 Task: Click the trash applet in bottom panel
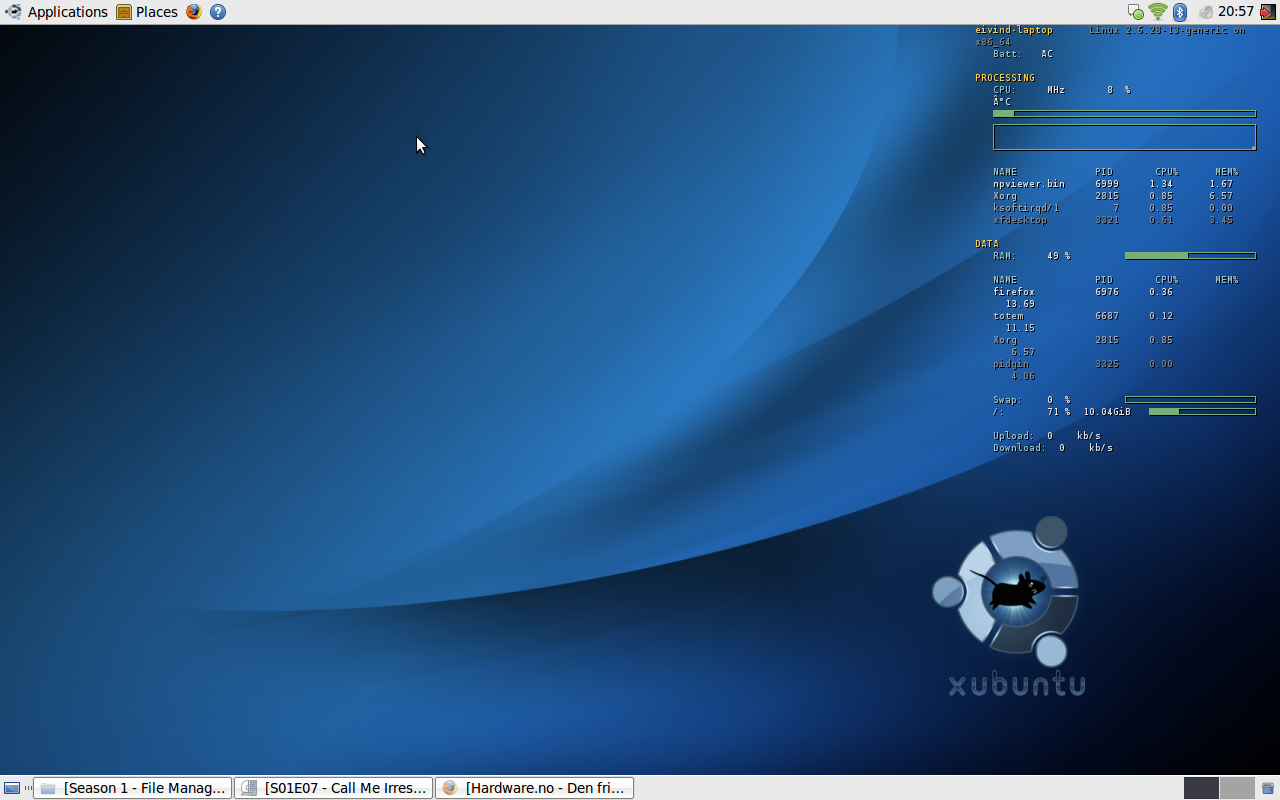click(1268, 788)
